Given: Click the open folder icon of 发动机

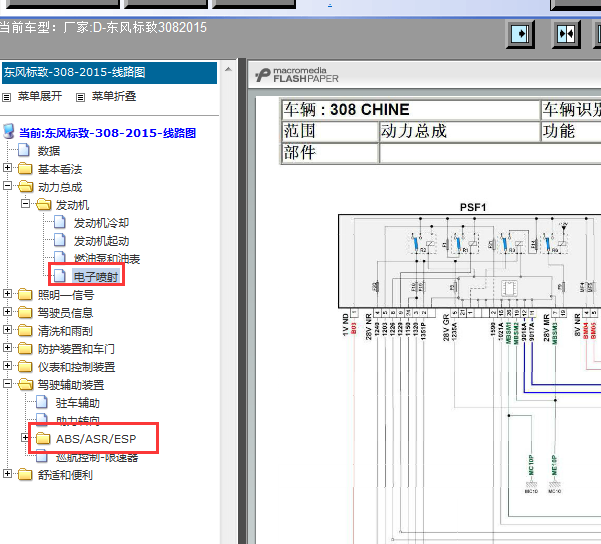Looking at the screenshot, I should (x=43, y=204).
